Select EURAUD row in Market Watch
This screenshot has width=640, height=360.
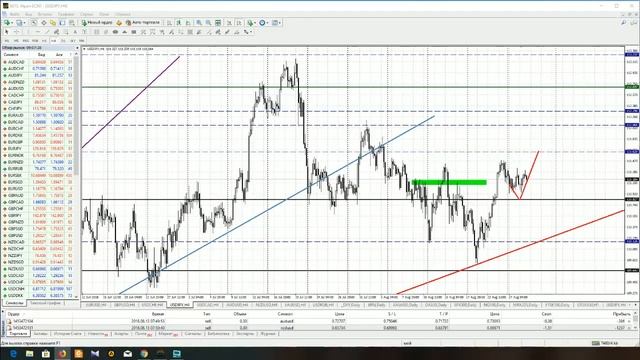tap(39, 116)
